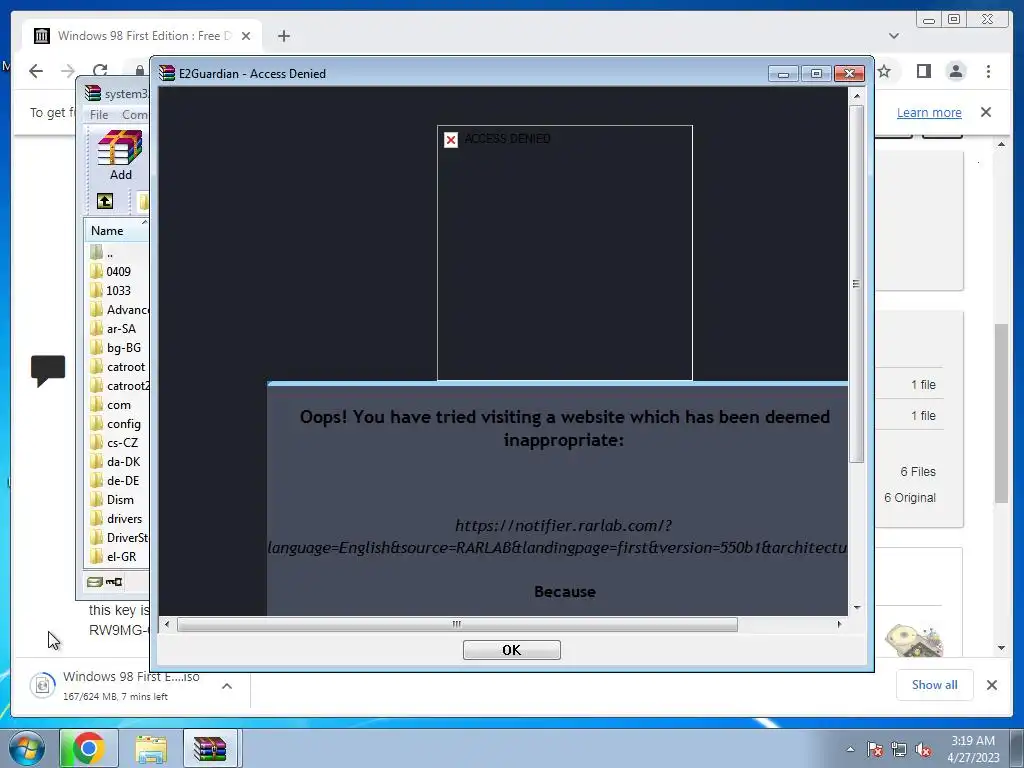
Task: Open the Windows Start button
Action: [26, 748]
